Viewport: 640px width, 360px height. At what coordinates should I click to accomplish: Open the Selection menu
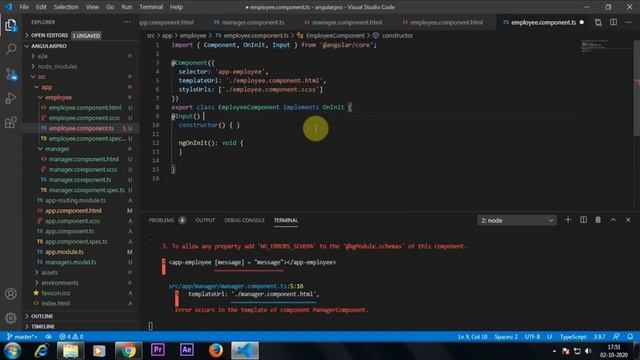coord(66,7)
